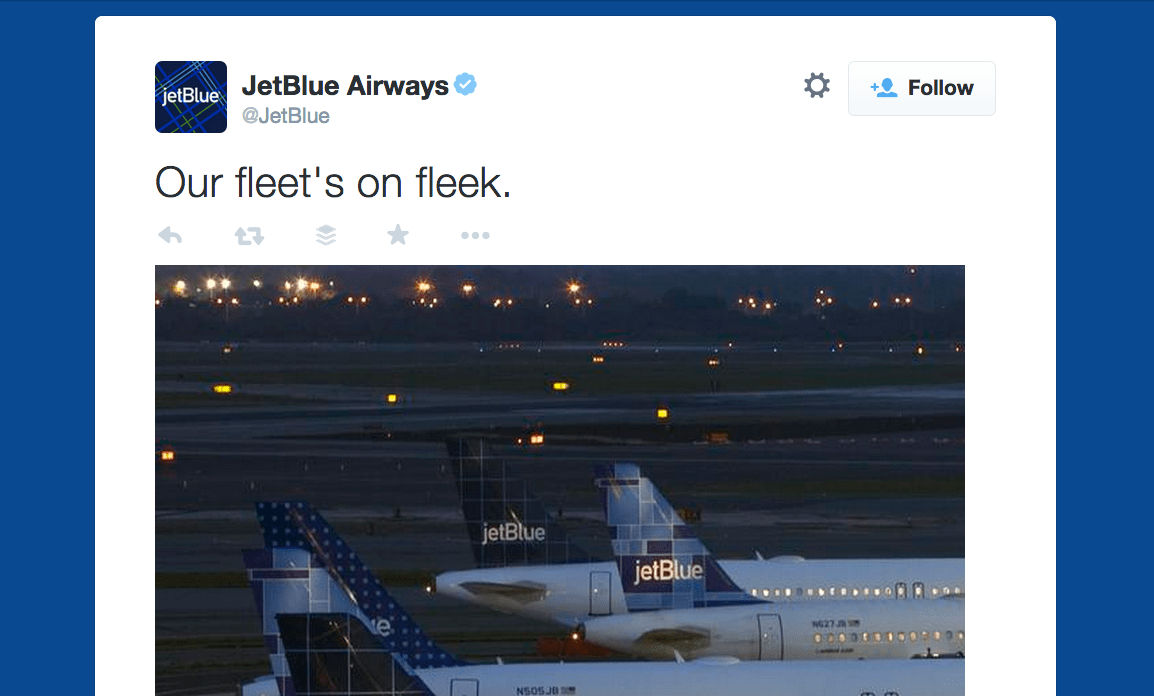Open reply options under the tweet

[x=170, y=234]
